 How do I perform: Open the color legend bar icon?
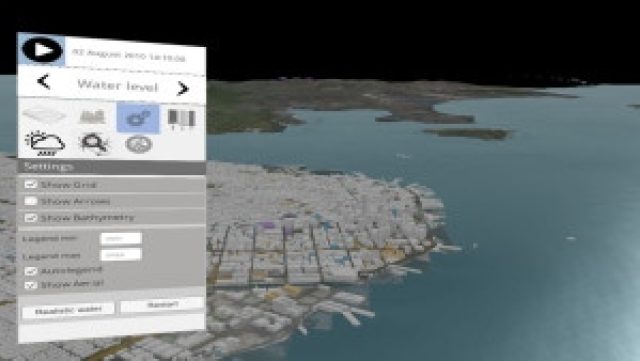click(x=182, y=119)
